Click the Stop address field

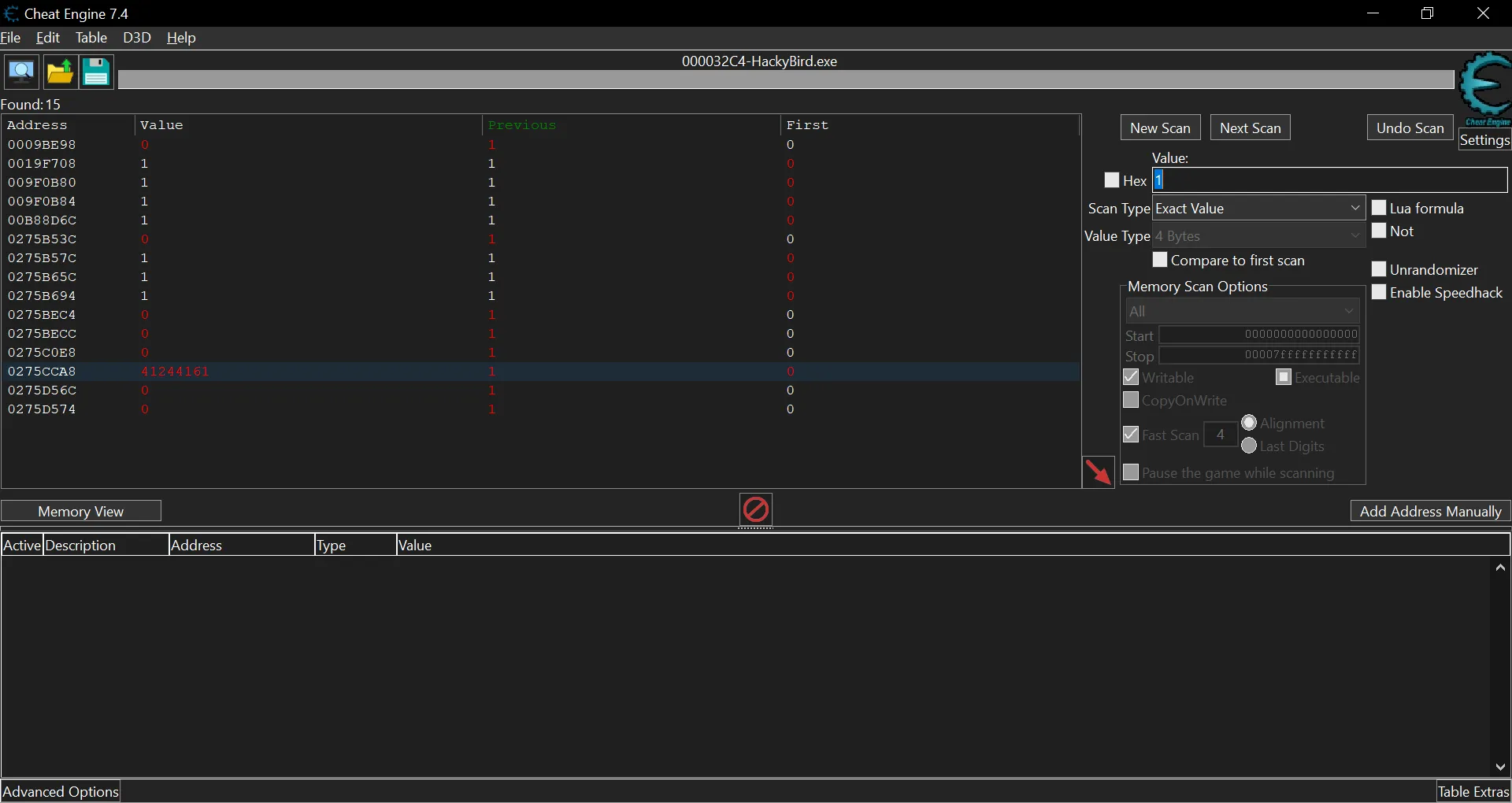(1259, 355)
